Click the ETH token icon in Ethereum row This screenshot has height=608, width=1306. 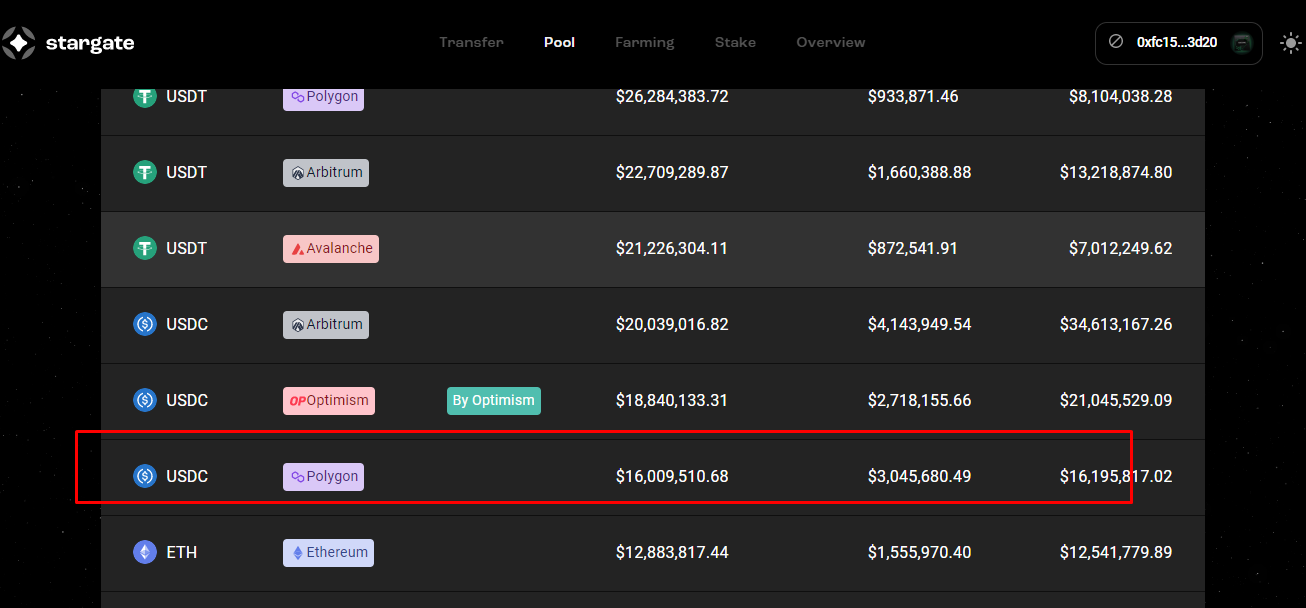click(145, 552)
